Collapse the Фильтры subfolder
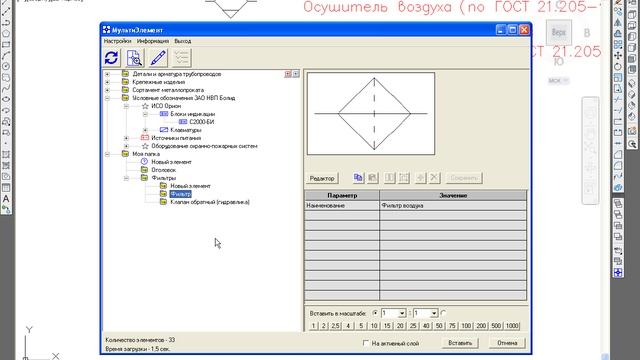This screenshot has height=360, width=640. point(127,178)
